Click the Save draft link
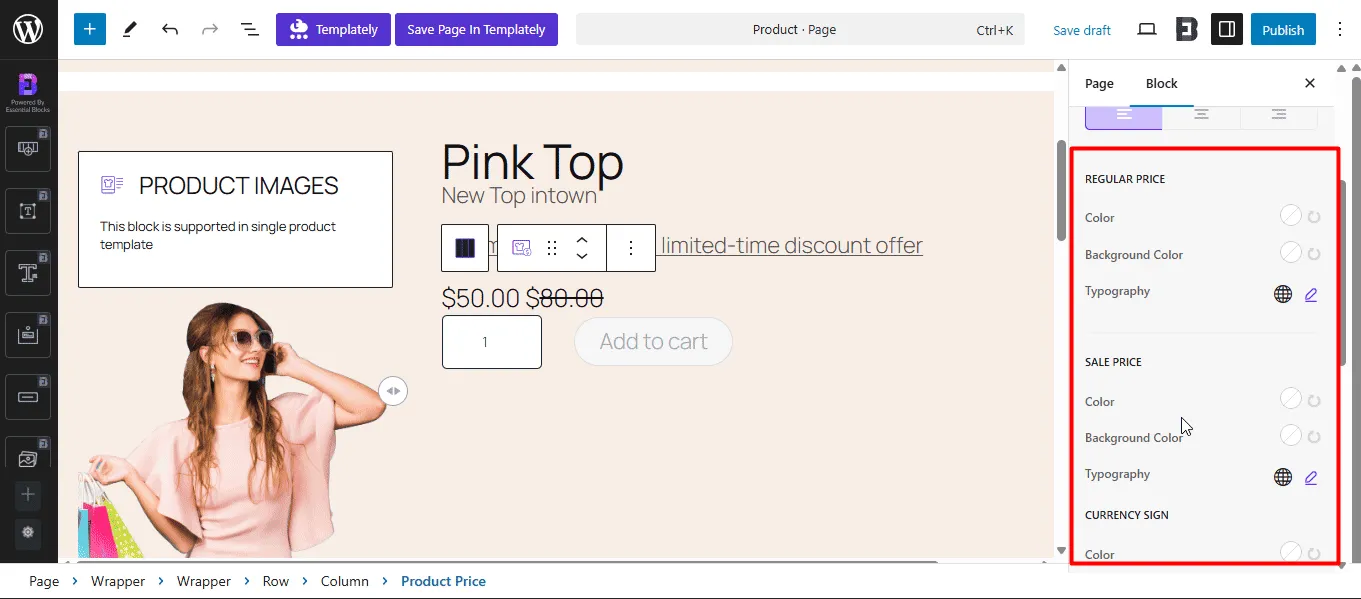The height and width of the screenshot is (599, 1361). pos(1082,30)
